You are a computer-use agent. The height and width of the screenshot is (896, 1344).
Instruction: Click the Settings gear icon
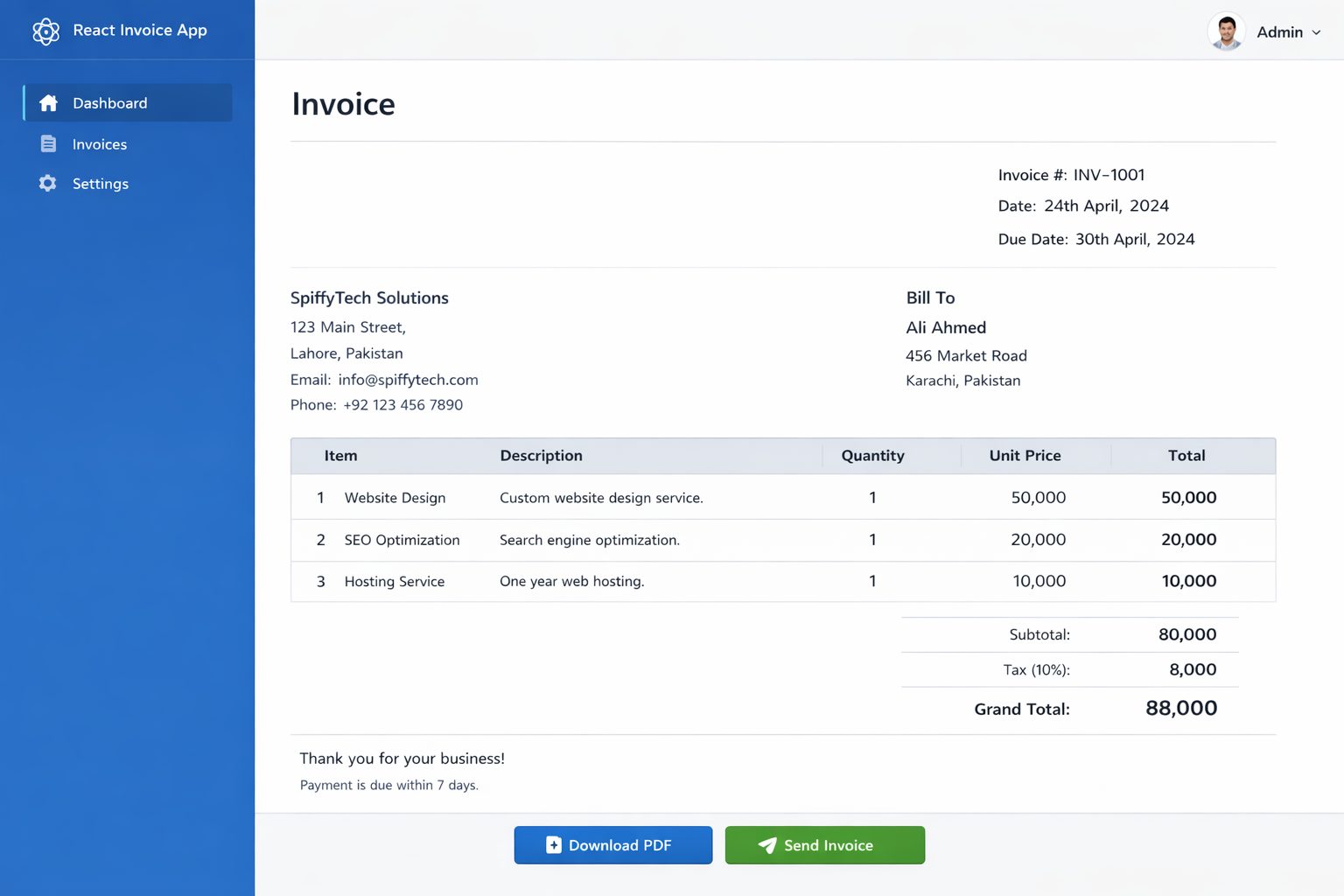[48, 184]
